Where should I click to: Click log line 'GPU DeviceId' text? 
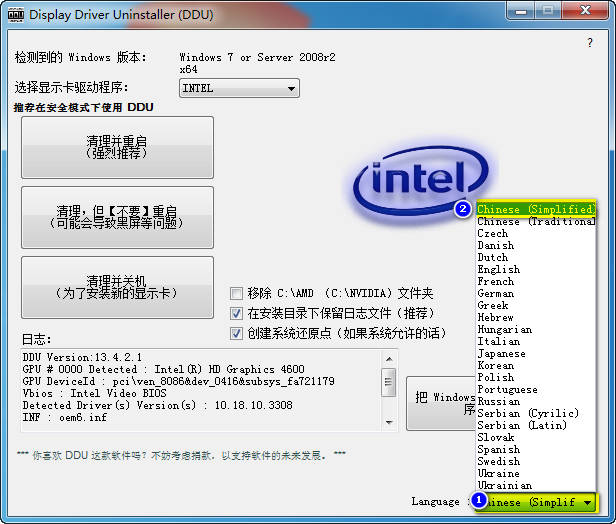[178, 381]
